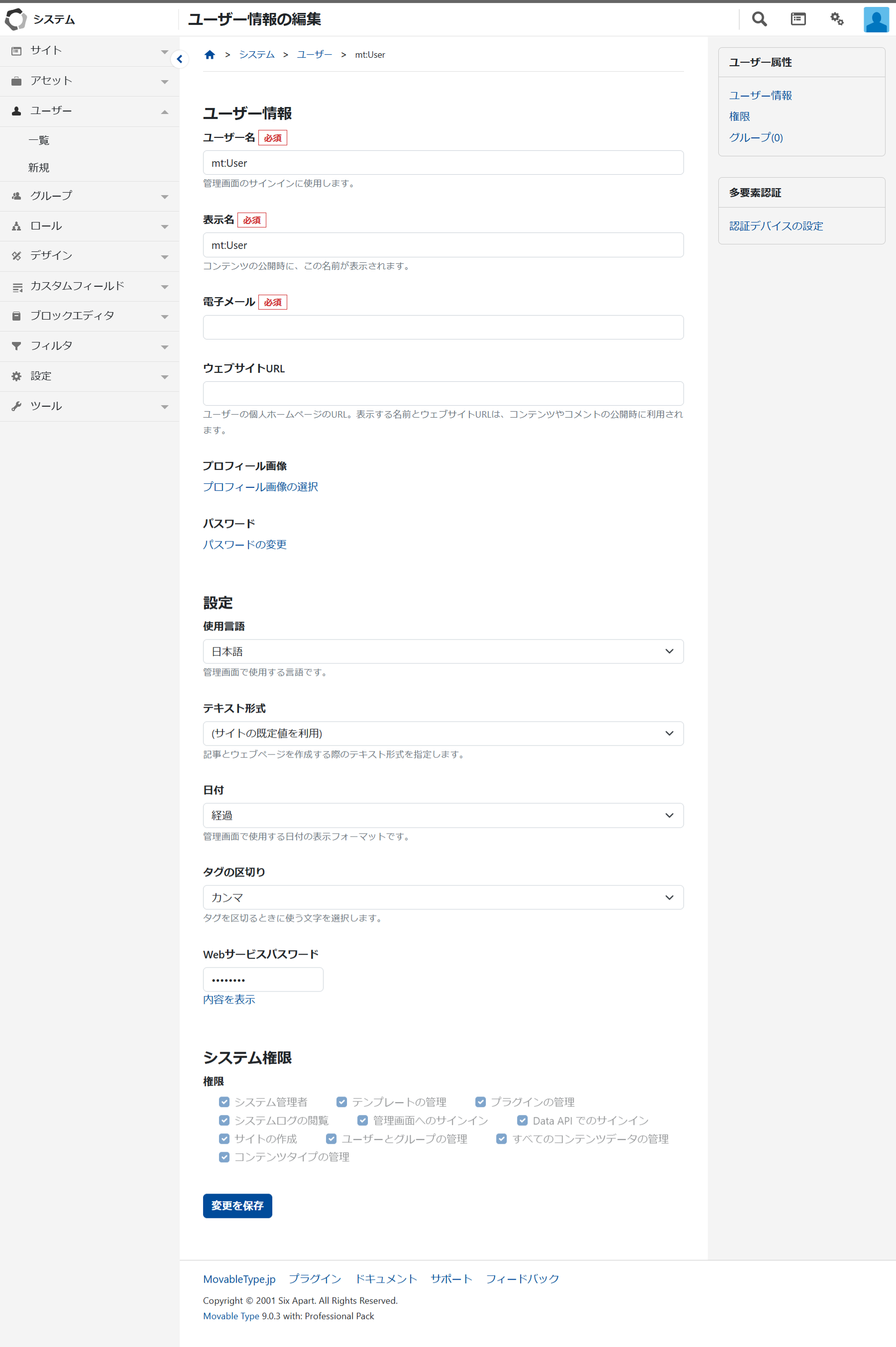Select the サイト icon in the sidebar
This screenshot has height=1347, width=896.
[x=15, y=50]
